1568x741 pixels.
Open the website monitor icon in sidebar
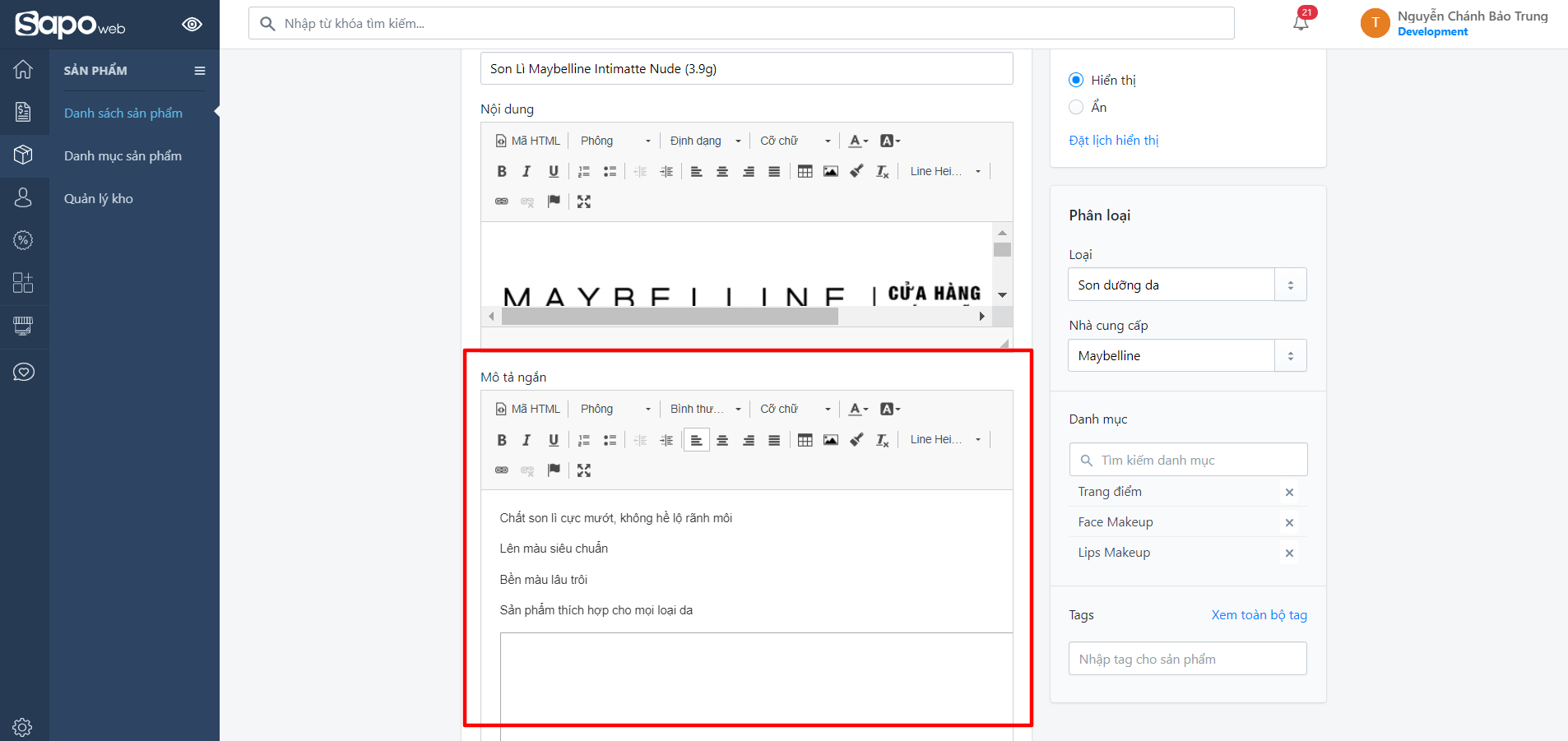point(23,327)
